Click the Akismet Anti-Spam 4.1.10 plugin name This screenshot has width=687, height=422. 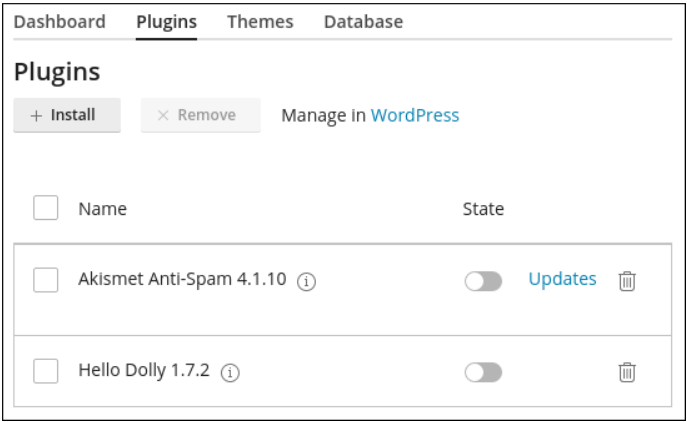coord(182,280)
